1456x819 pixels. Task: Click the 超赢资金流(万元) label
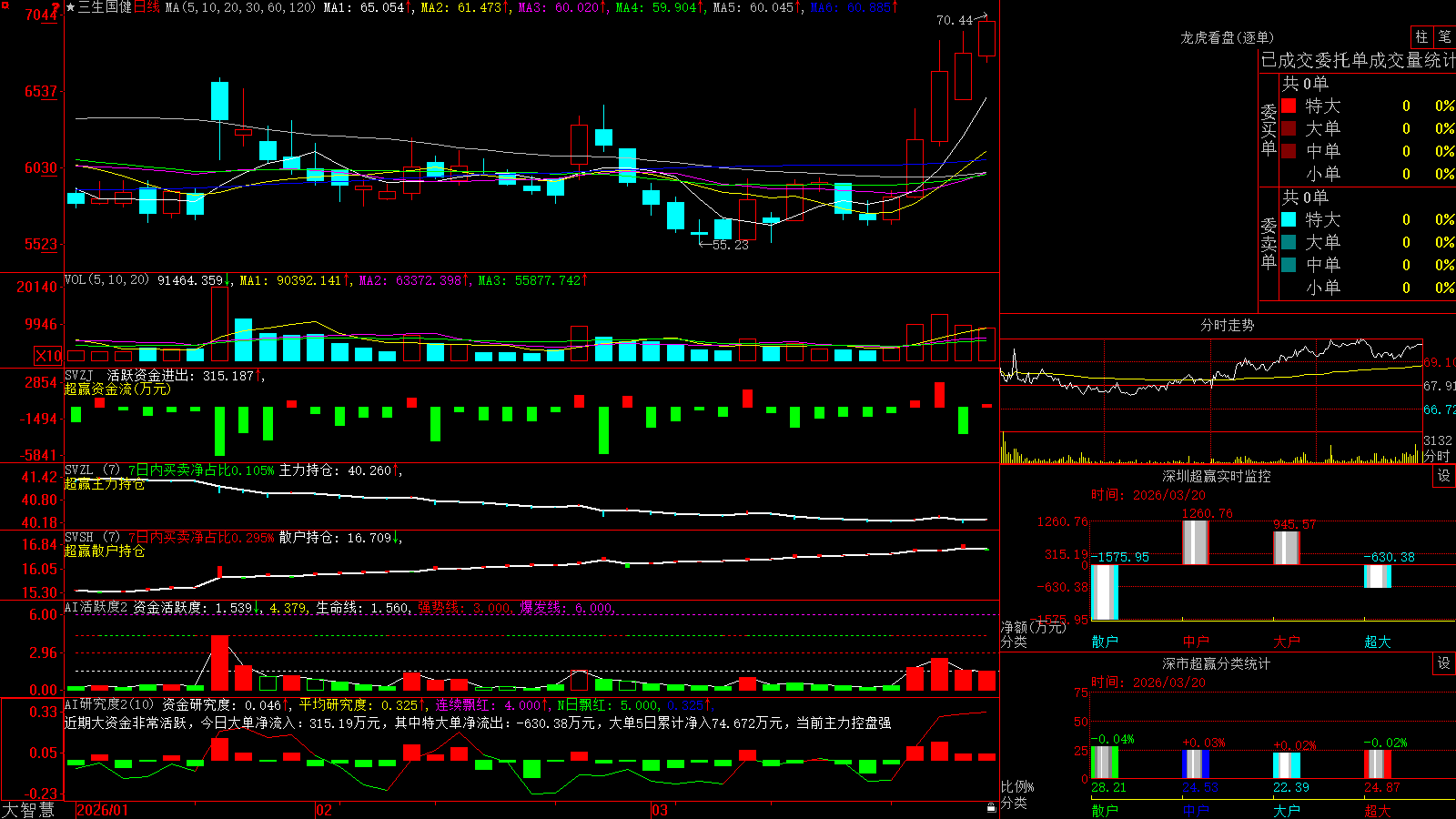coord(117,389)
